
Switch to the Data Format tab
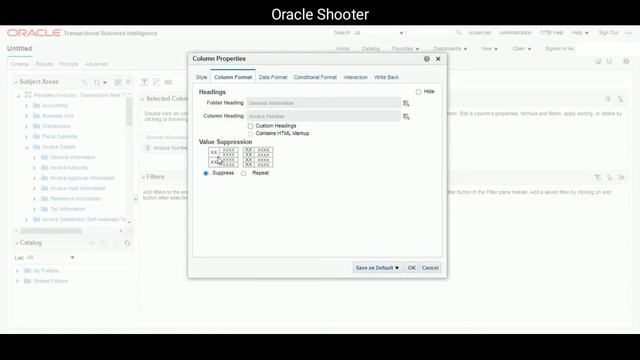click(x=273, y=77)
